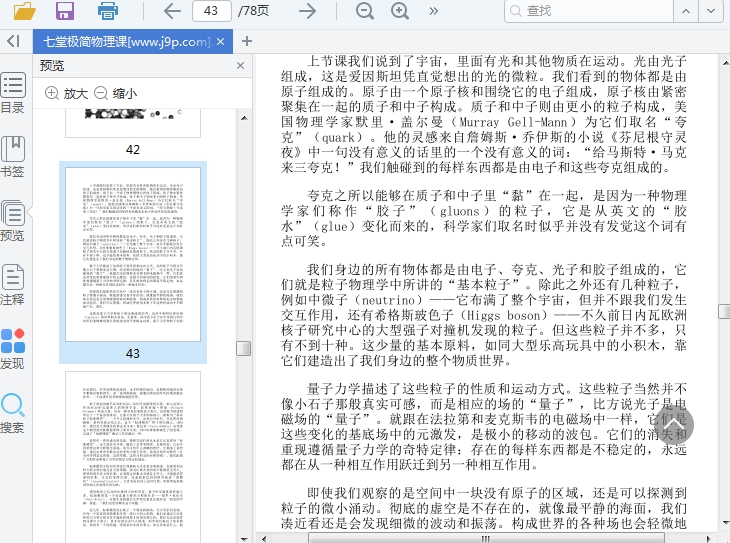Click the page number input field

(211, 11)
